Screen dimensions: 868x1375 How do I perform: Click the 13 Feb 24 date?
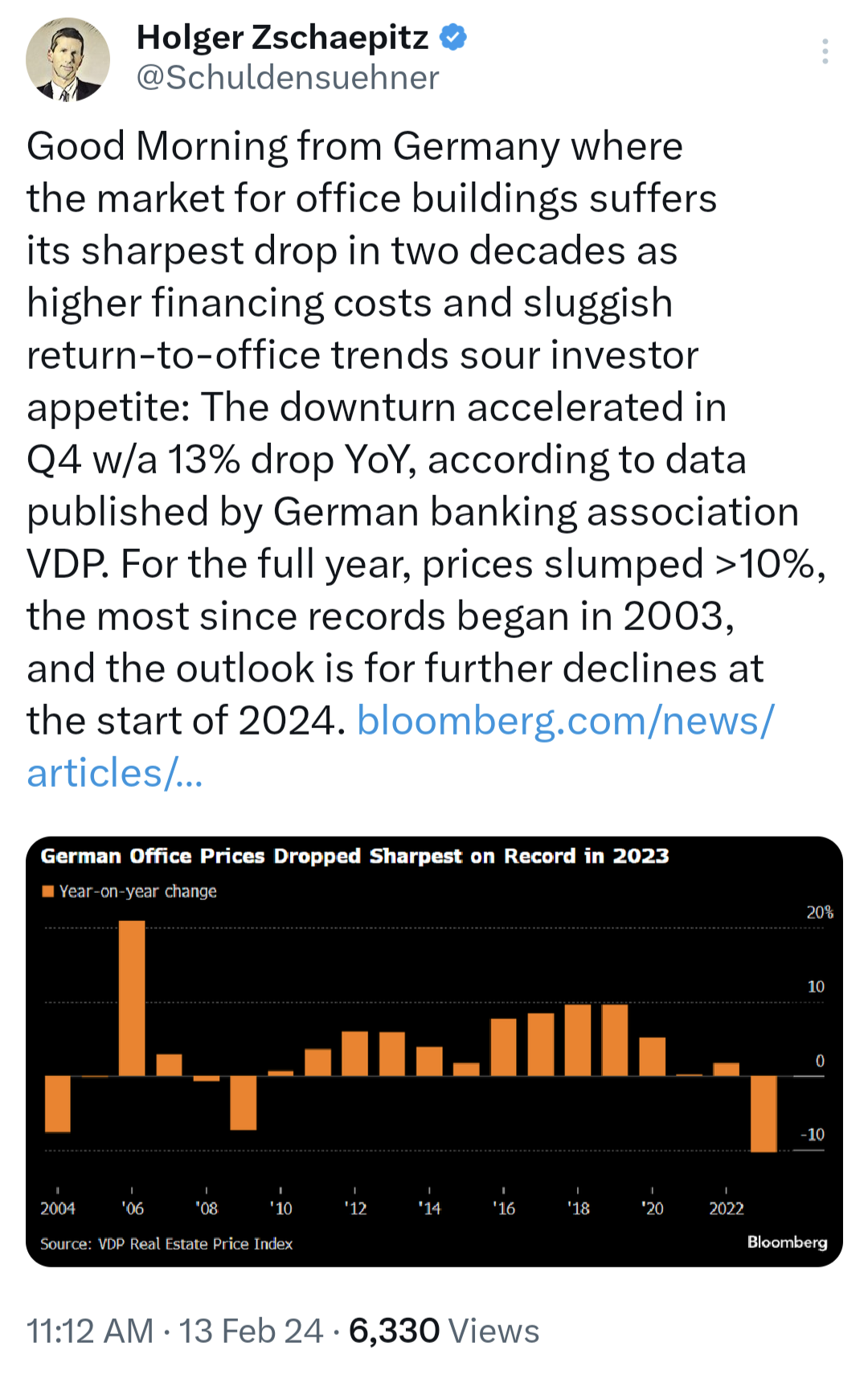click(x=251, y=1331)
